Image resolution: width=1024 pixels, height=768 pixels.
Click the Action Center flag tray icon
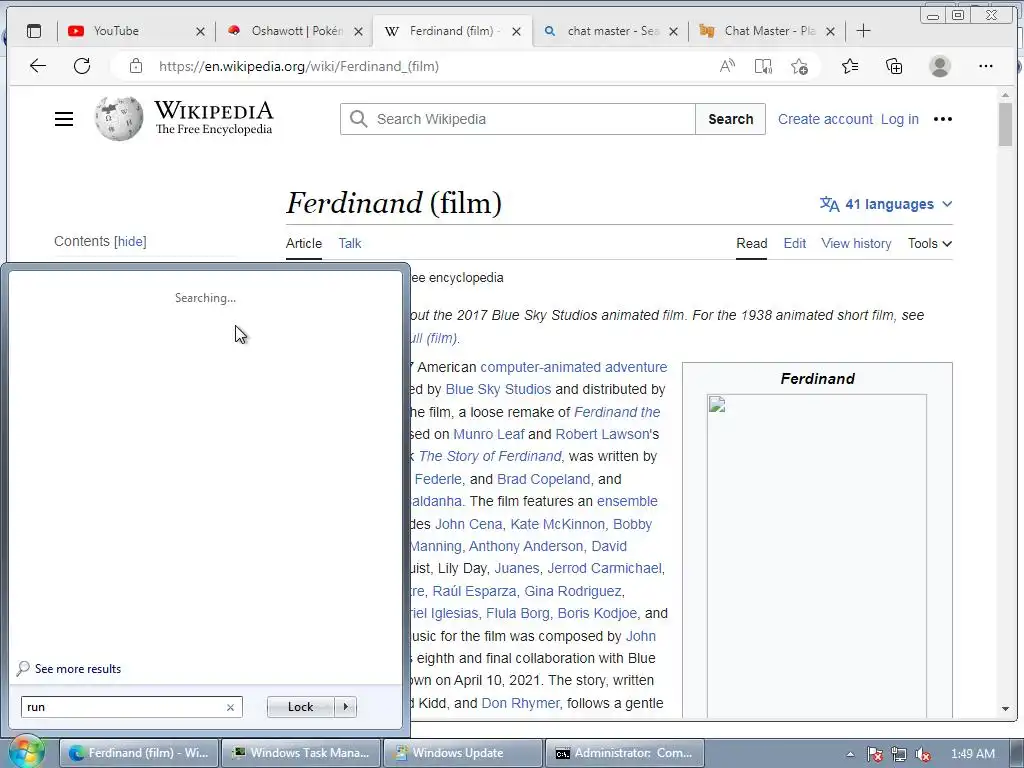click(874, 754)
